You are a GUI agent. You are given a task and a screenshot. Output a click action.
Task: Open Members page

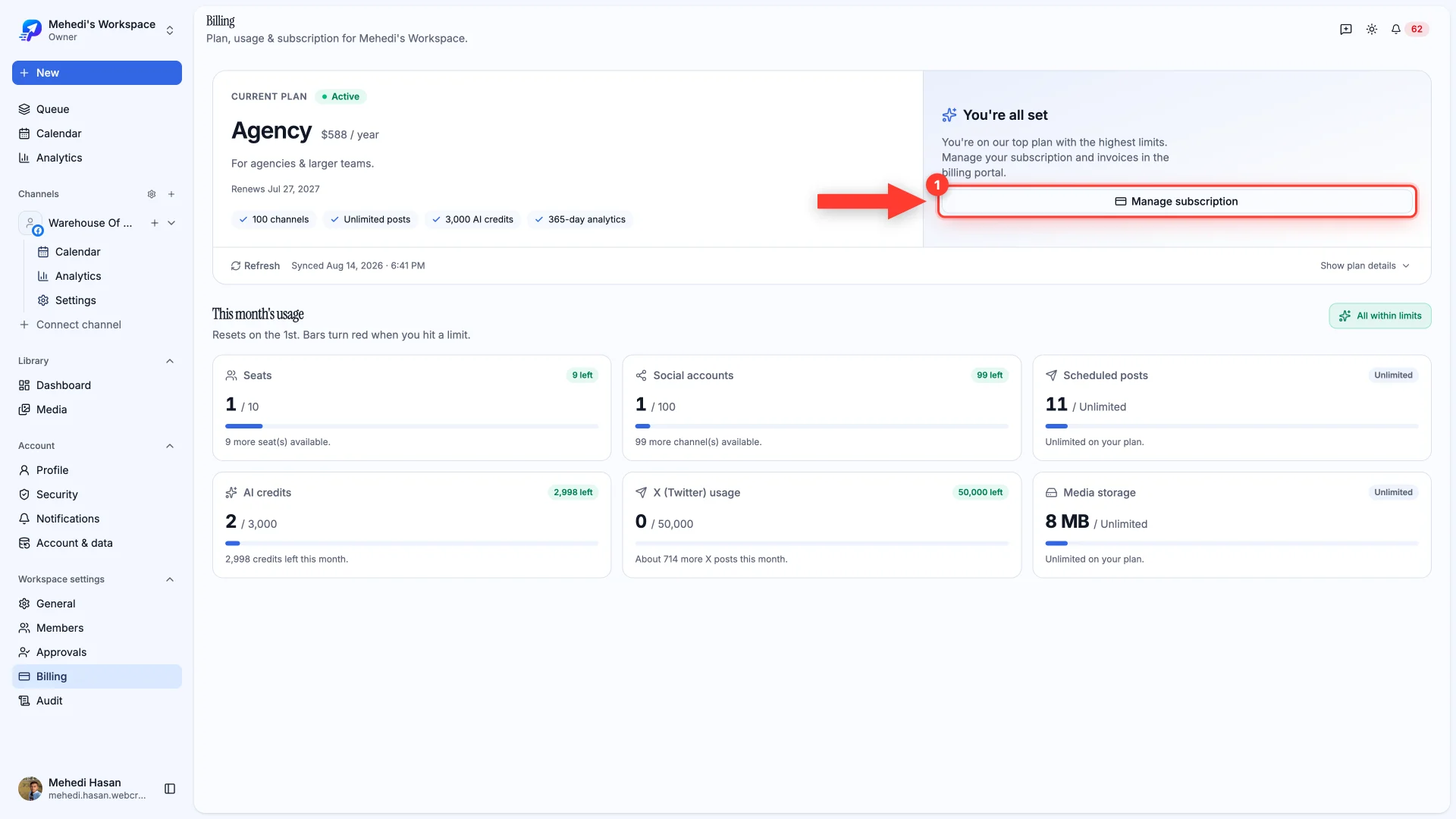(x=97, y=628)
